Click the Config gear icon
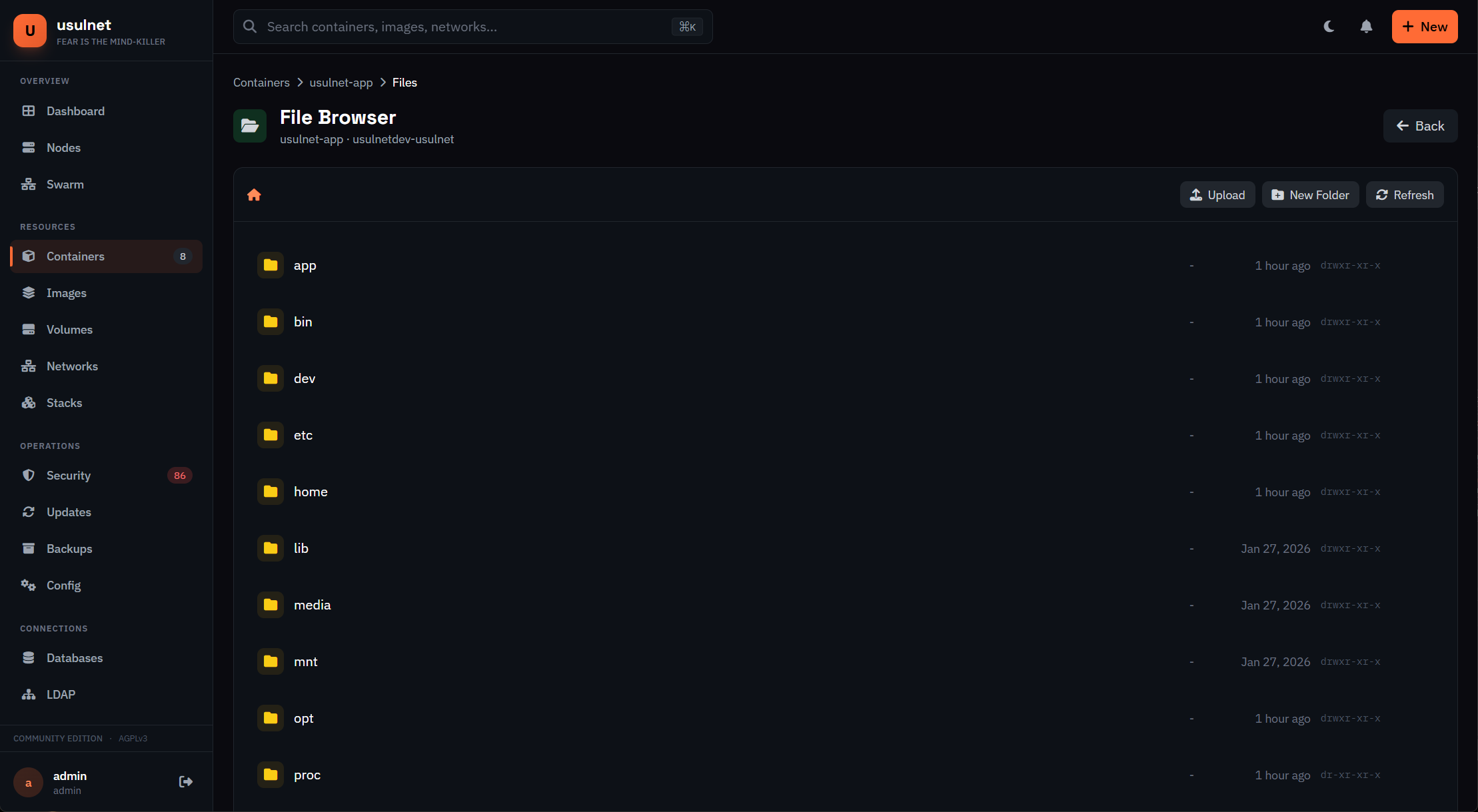 click(29, 585)
